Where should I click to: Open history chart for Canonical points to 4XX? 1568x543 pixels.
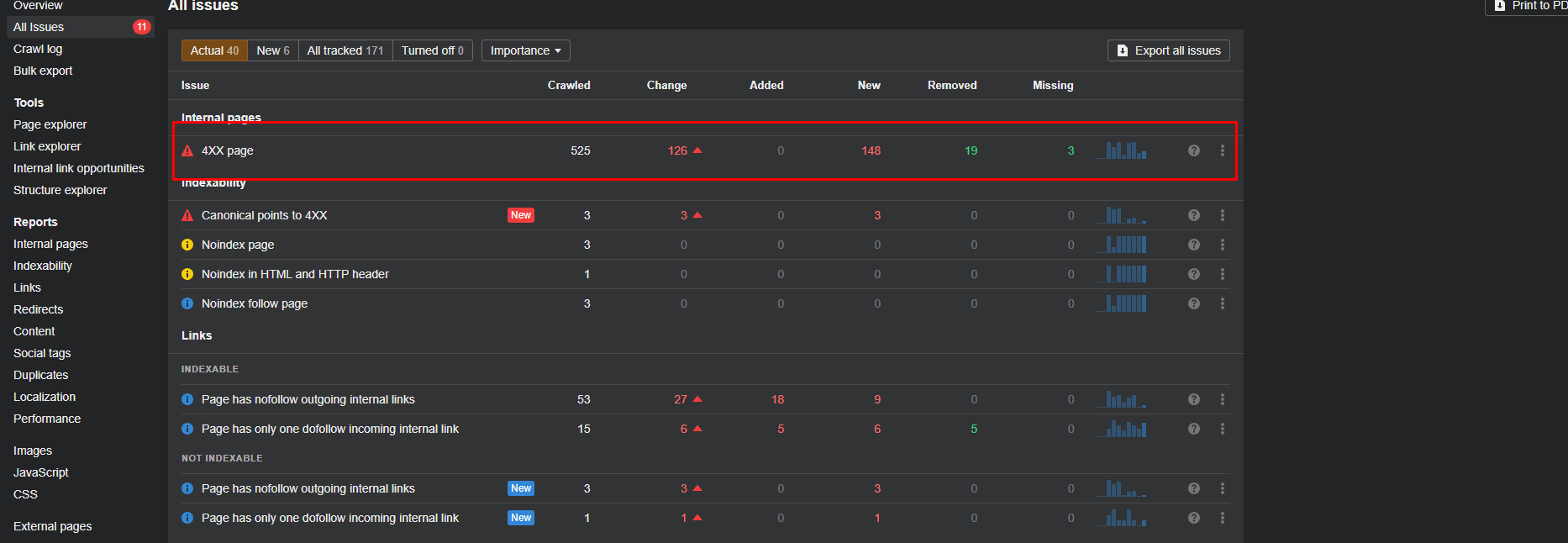(x=1122, y=215)
